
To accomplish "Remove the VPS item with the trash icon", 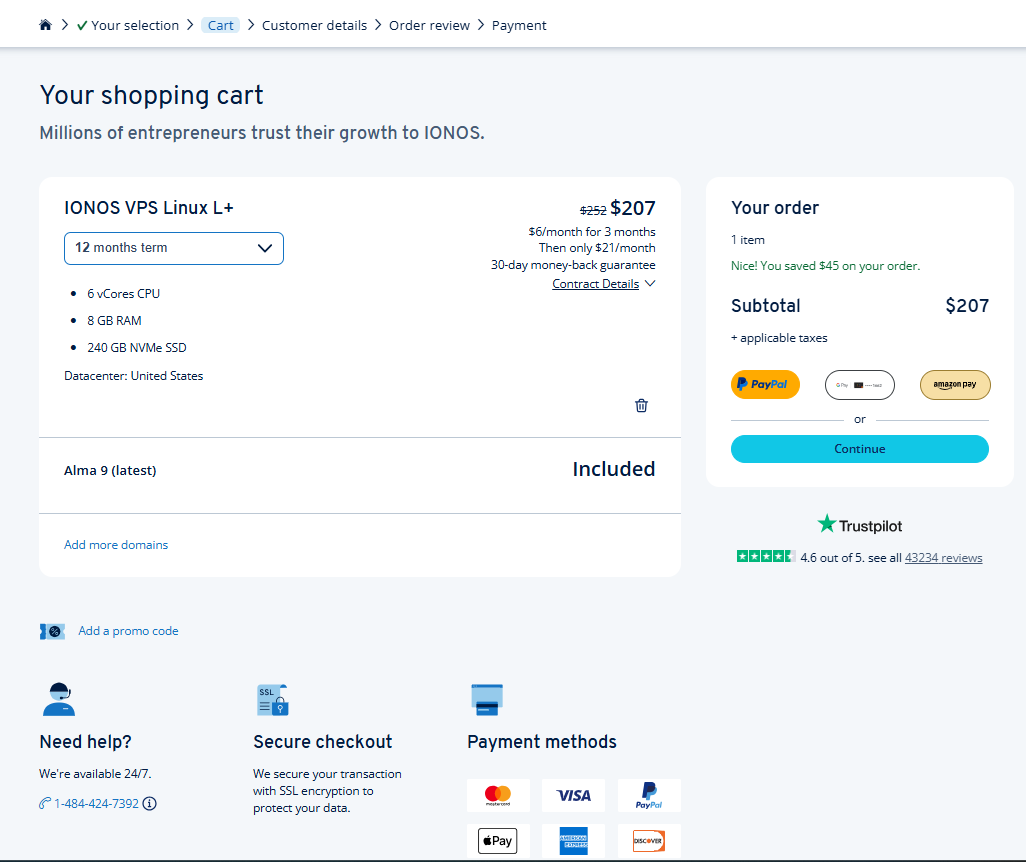I will pyautogui.click(x=641, y=405).
